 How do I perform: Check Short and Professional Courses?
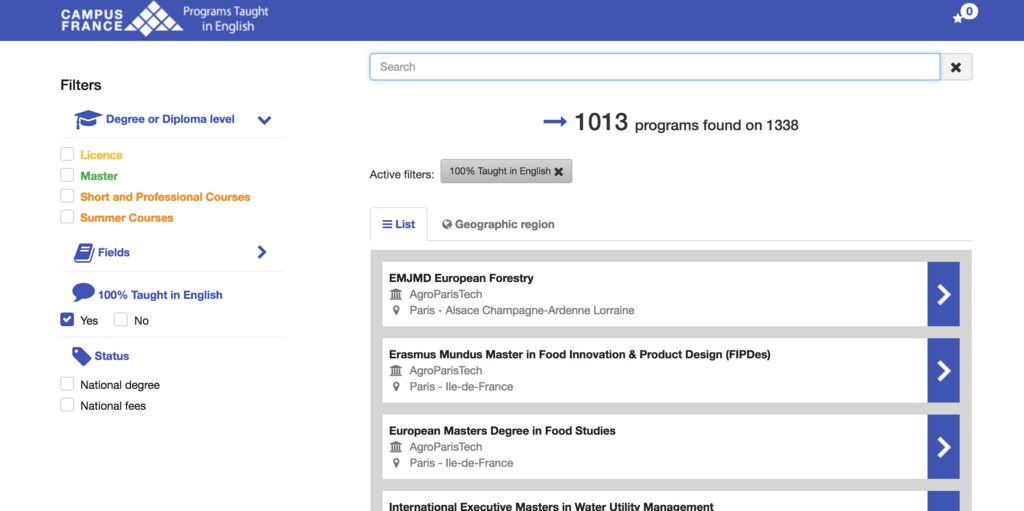(x=67, y=196)
